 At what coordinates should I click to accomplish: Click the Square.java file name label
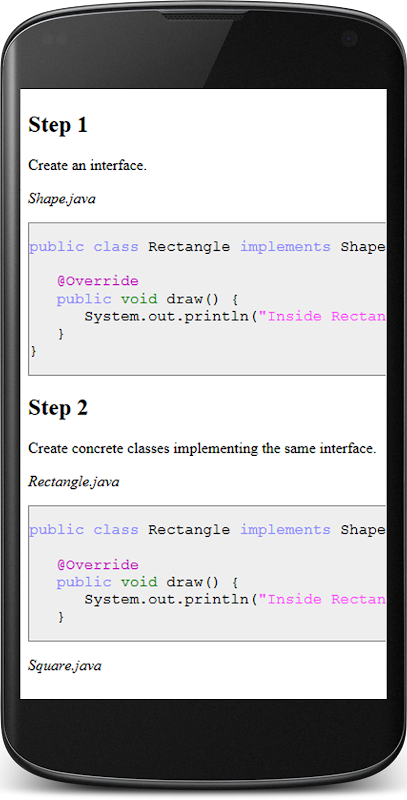point(65,666)
